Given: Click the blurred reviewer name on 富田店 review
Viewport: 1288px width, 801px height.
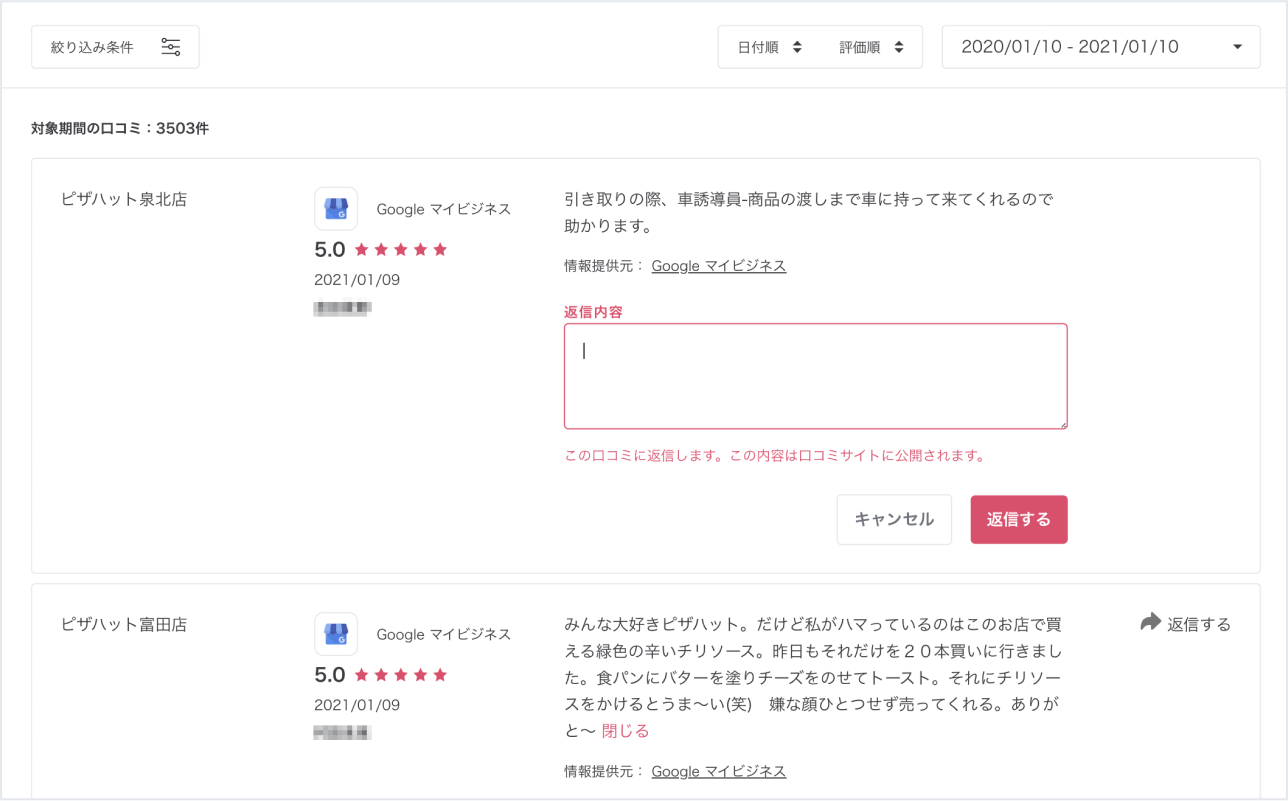Looking at the screenshot, I should pyautogui.click(x=343, y=733).
